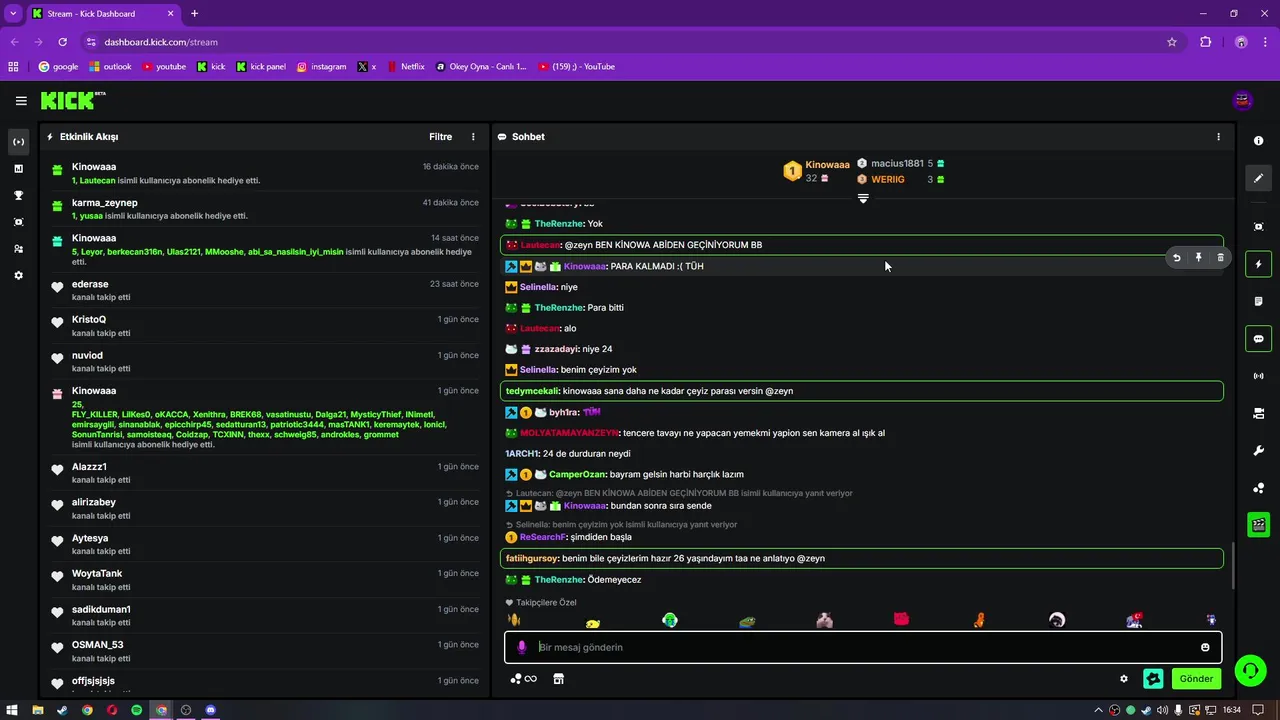Click the wrench tools icon in right sidebar
1280x720 pixels.
click(x=1258, y=450)
